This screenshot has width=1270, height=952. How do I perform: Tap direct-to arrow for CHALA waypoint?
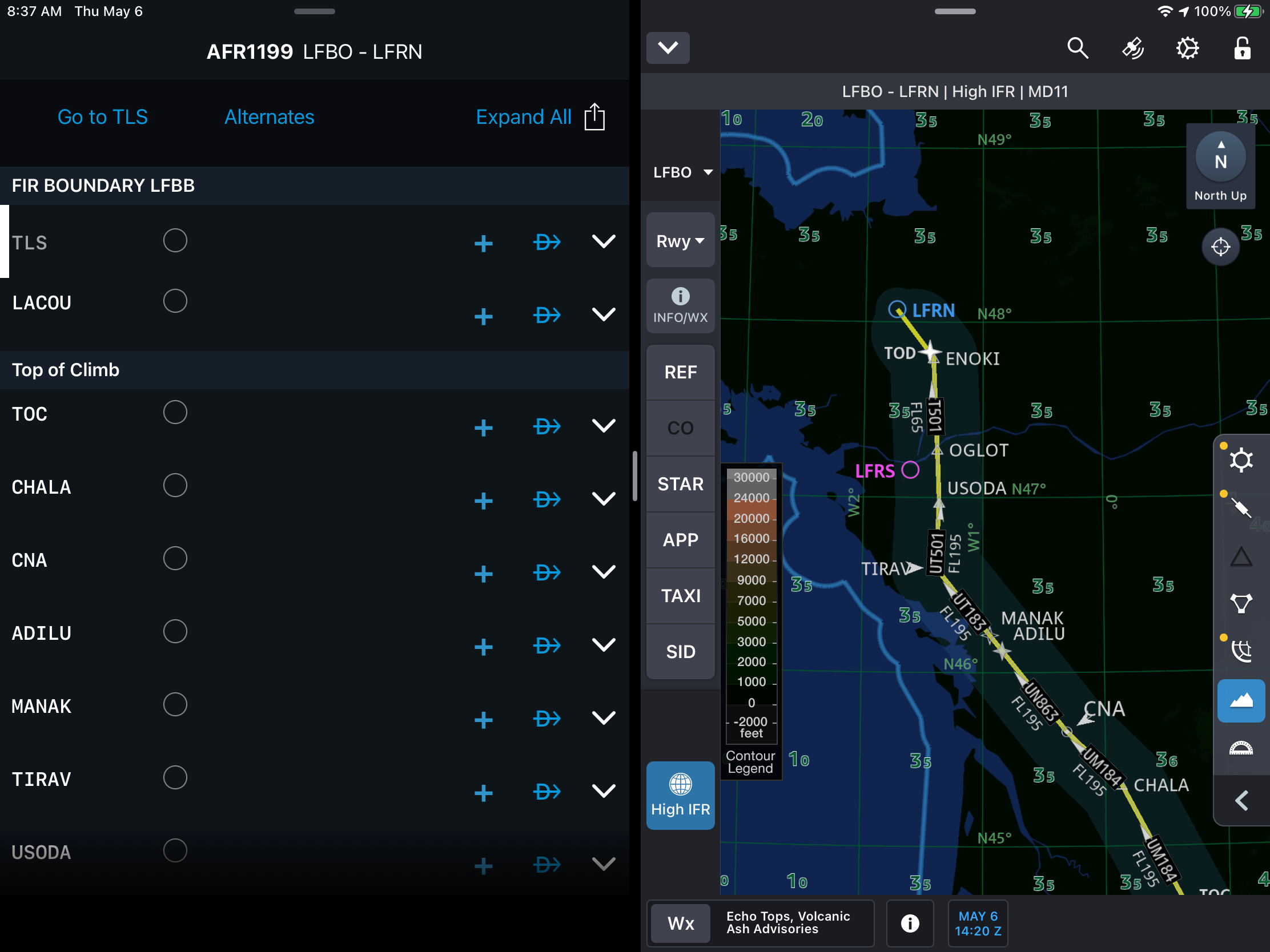point(546,499)
